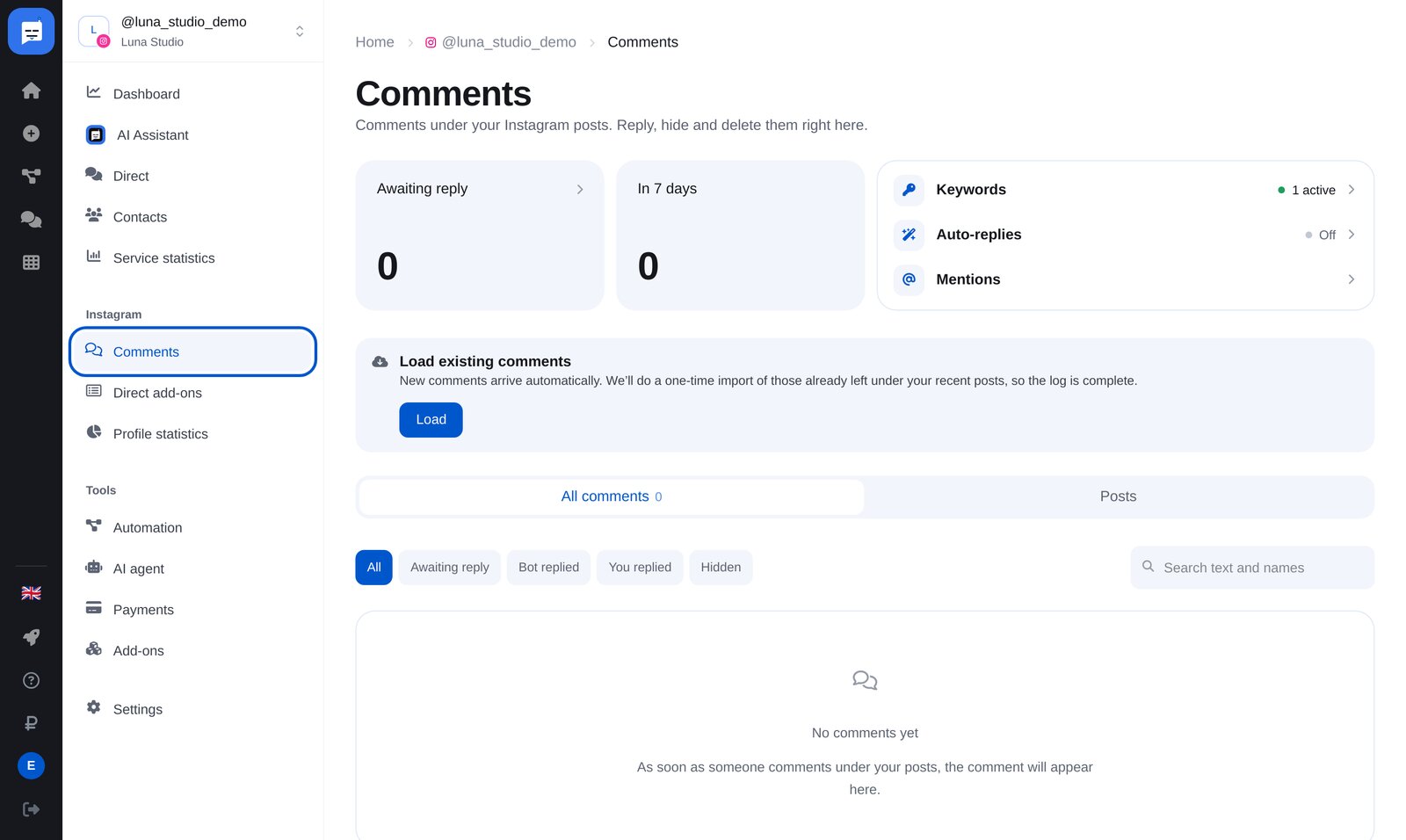
Task: Change language via UK flag icon
Action: 31,593
